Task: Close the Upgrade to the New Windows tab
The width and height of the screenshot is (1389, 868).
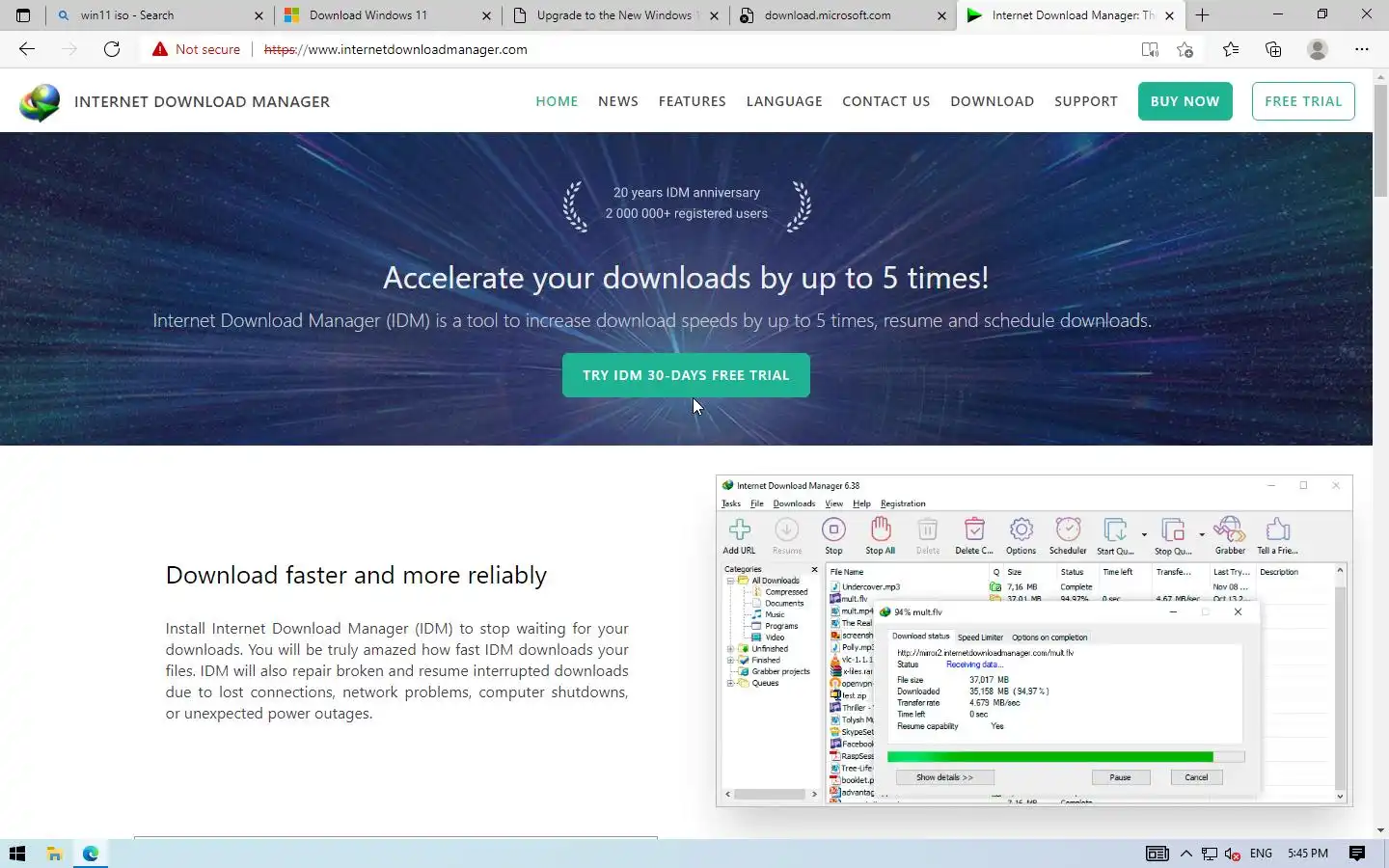Action: point(714,15)
